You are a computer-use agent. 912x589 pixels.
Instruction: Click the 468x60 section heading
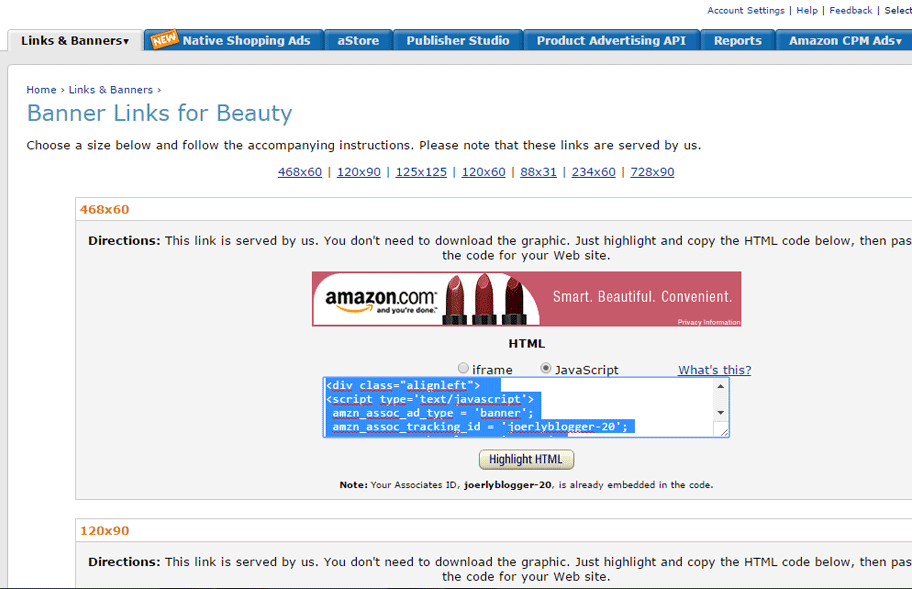pos(105,209)
